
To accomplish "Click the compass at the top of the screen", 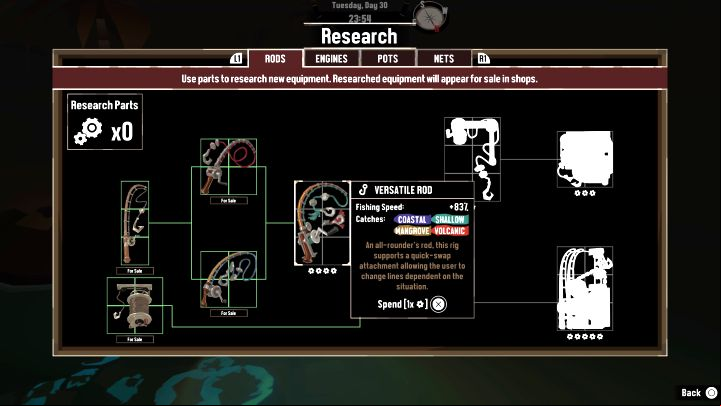I will tap(430, 17).
